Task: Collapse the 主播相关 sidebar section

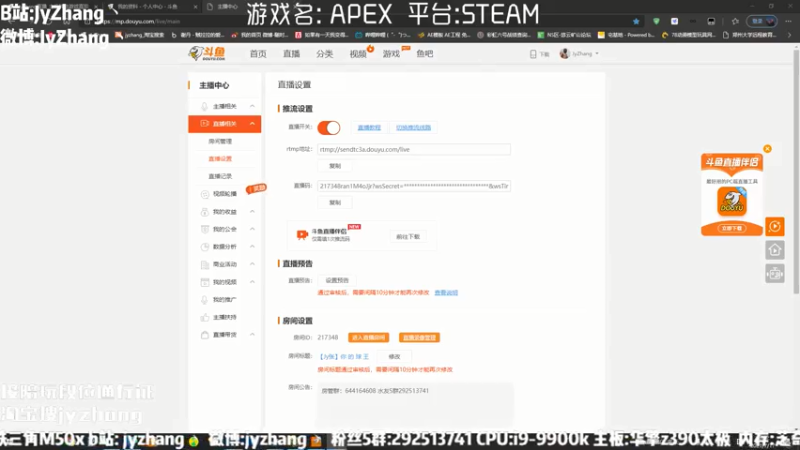Action: point(252,106)
